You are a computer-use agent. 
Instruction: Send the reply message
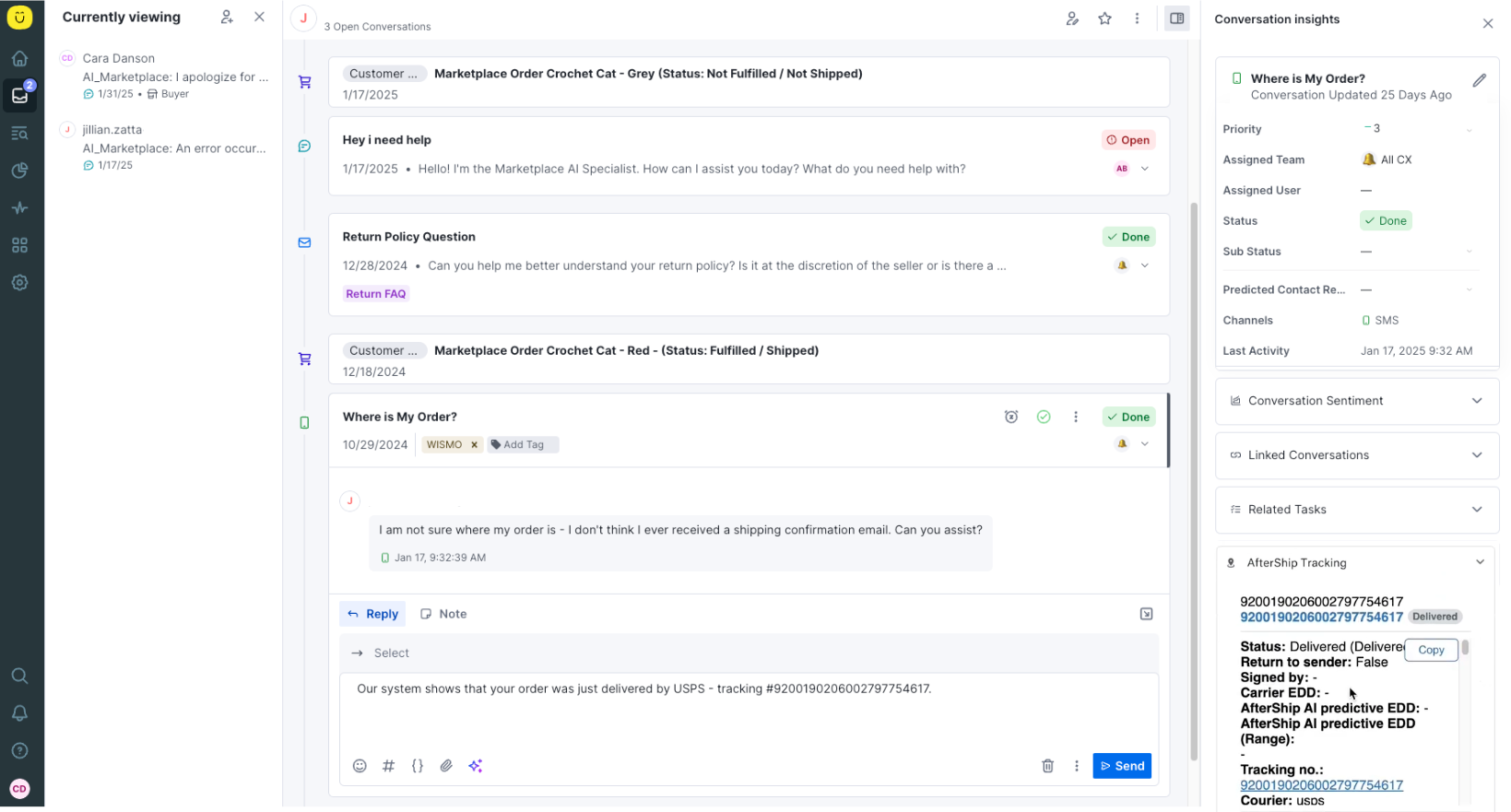1122,766
